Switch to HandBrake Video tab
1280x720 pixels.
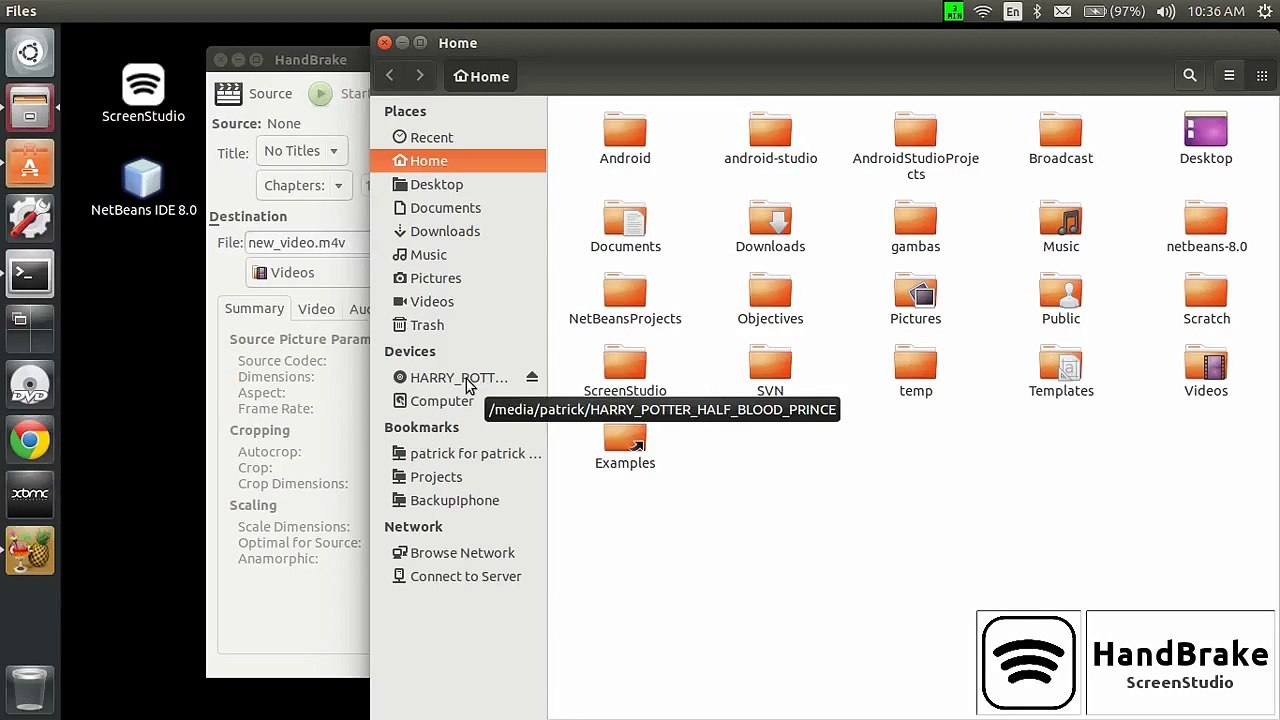316,309
